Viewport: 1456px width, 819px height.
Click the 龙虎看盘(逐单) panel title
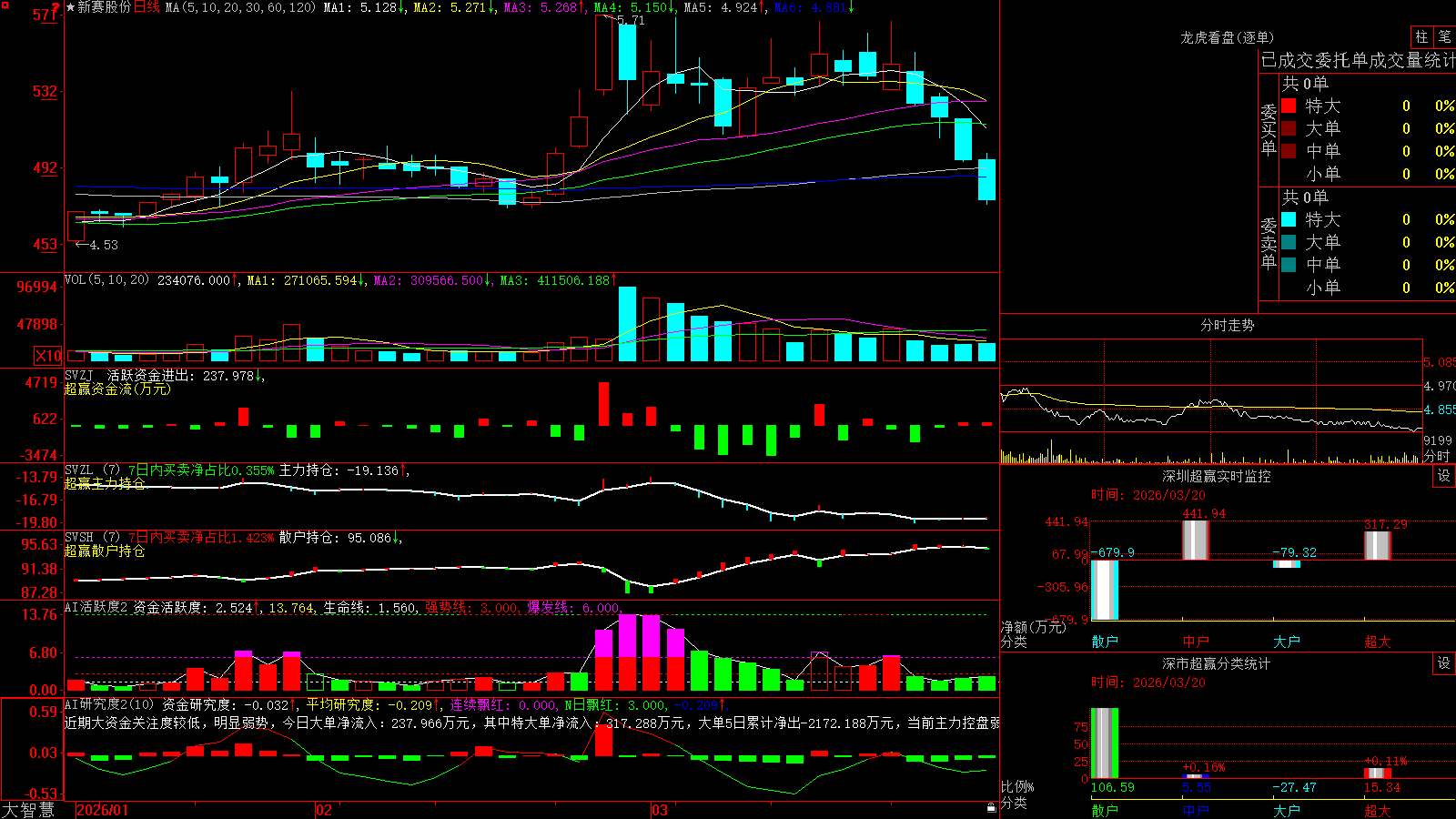1227,37
